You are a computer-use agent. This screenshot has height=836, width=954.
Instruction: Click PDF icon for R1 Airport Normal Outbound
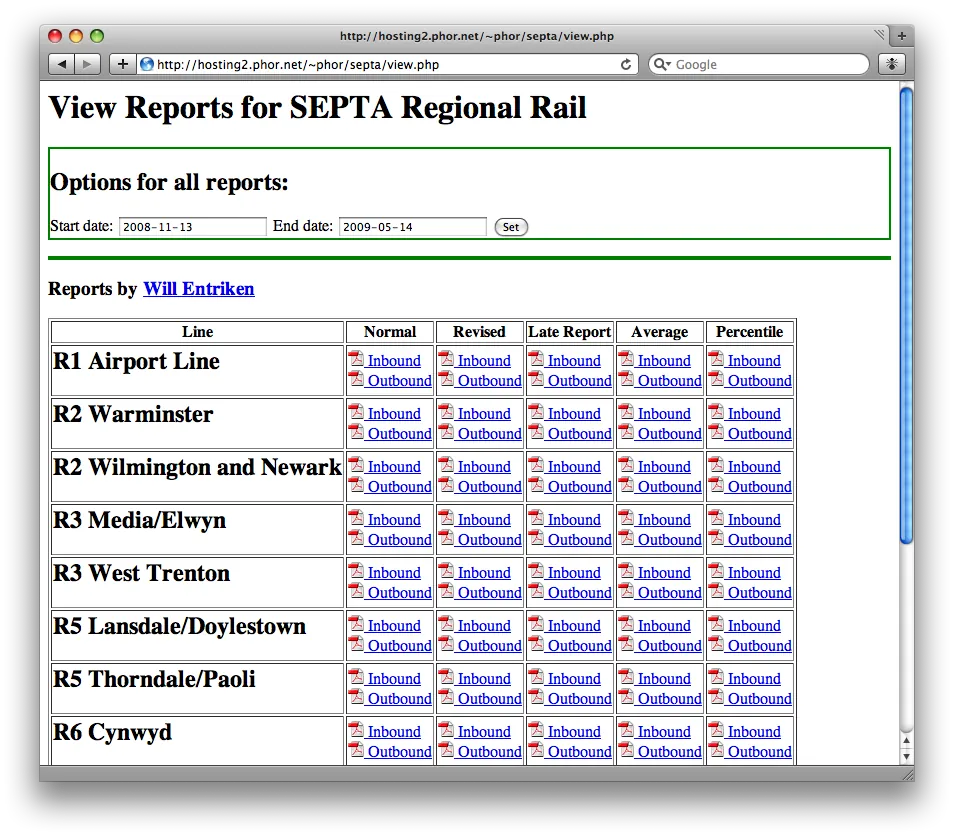[x=356, y=379]
